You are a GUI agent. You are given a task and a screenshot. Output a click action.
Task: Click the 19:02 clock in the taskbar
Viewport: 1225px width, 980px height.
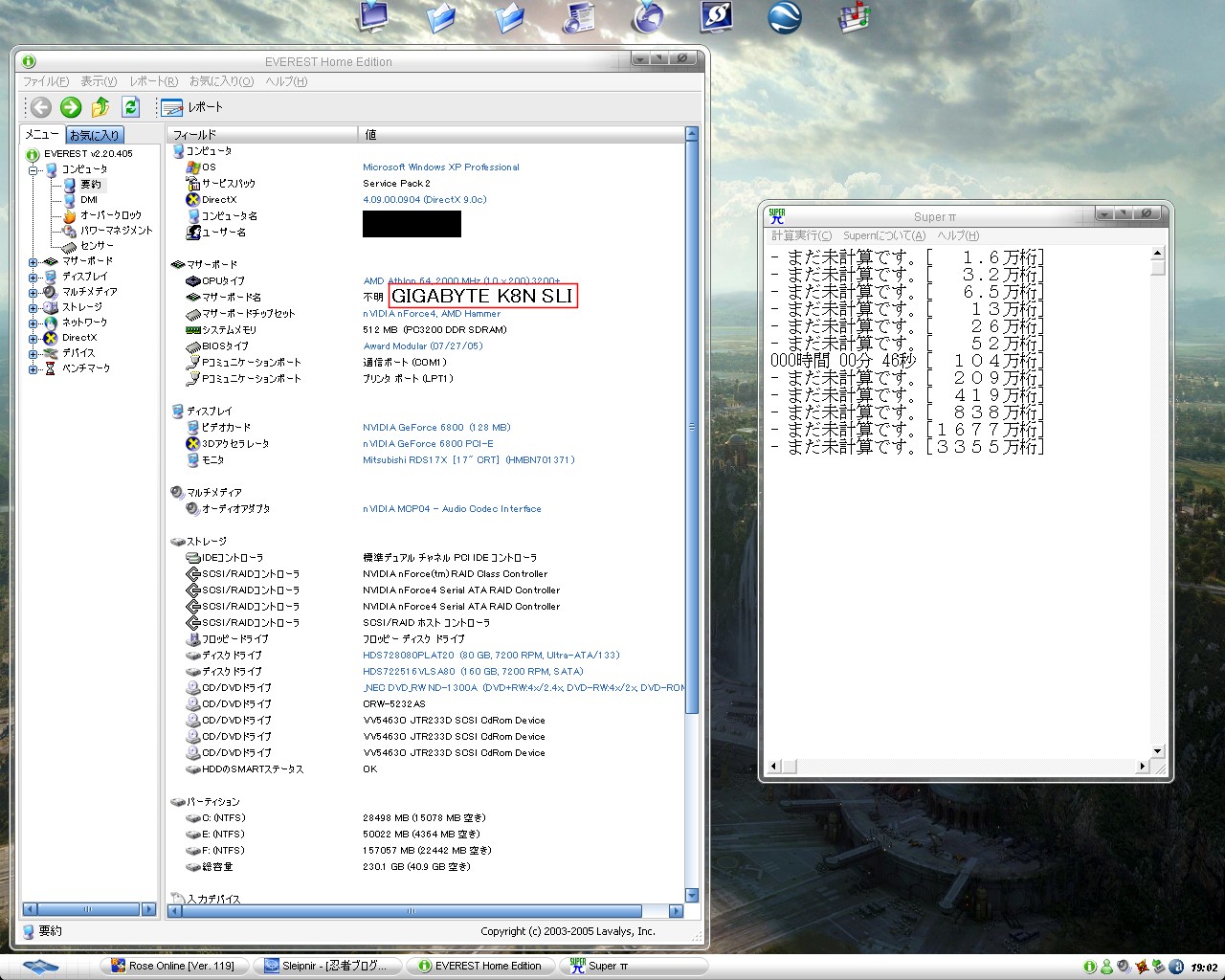1204,968
